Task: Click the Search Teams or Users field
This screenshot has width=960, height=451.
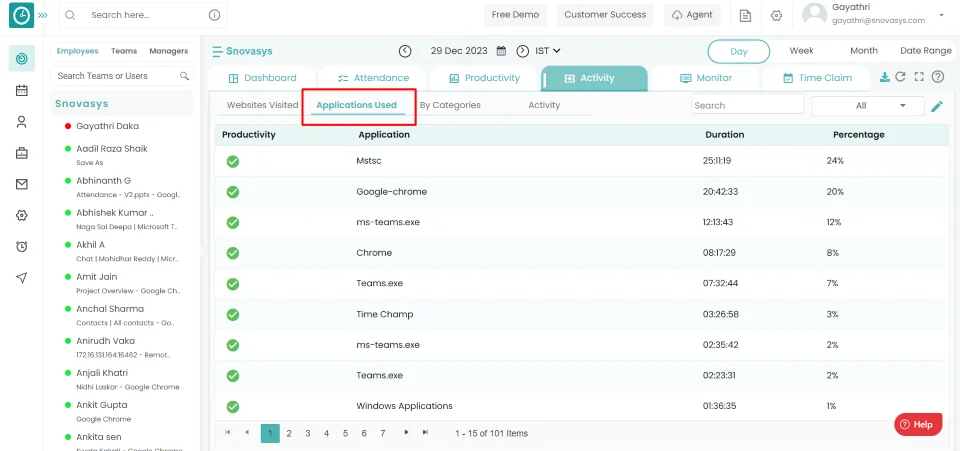Action: 122,76
